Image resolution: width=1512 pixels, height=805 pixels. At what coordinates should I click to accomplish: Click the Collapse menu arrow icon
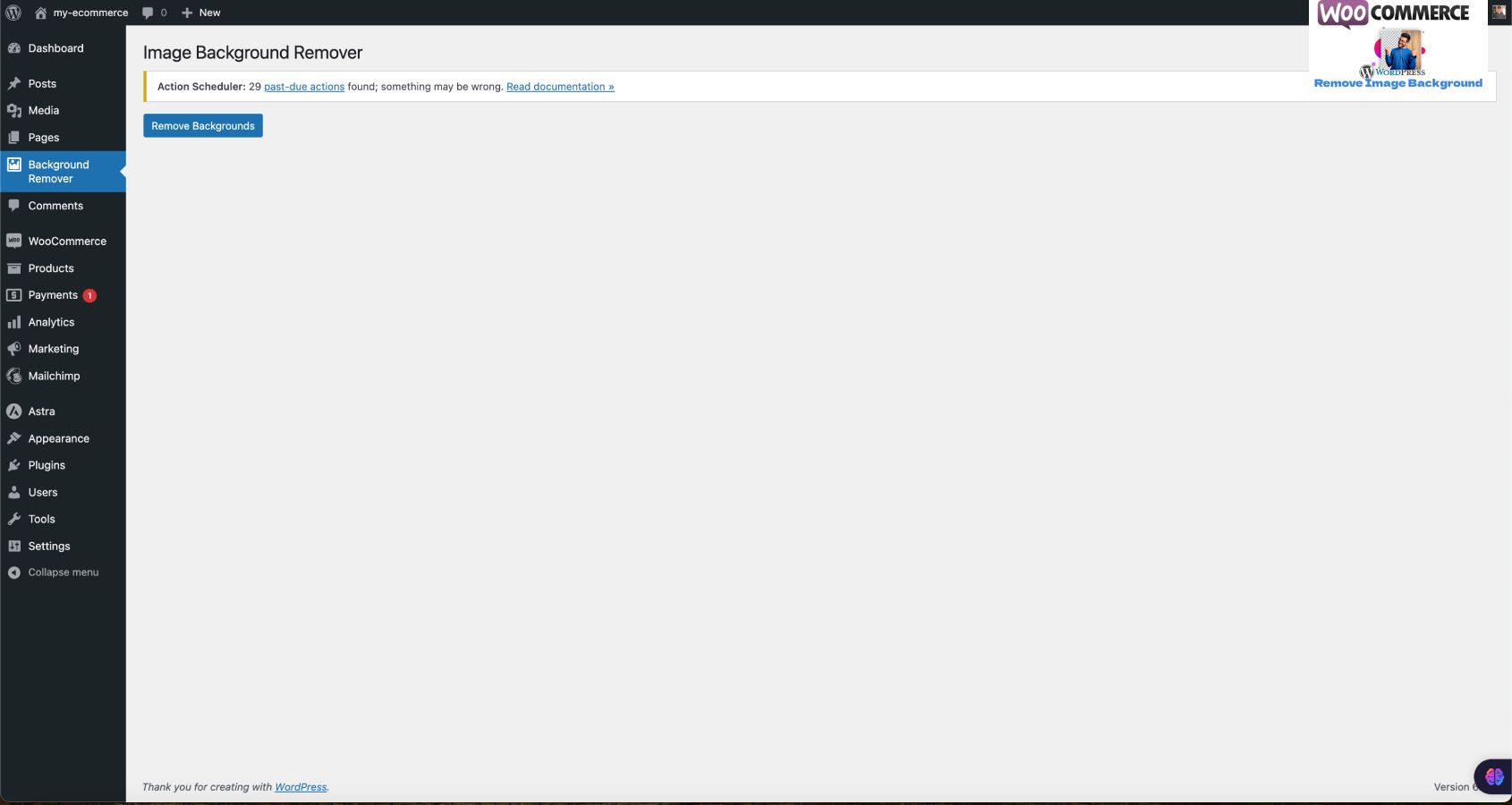click(14, 572)
